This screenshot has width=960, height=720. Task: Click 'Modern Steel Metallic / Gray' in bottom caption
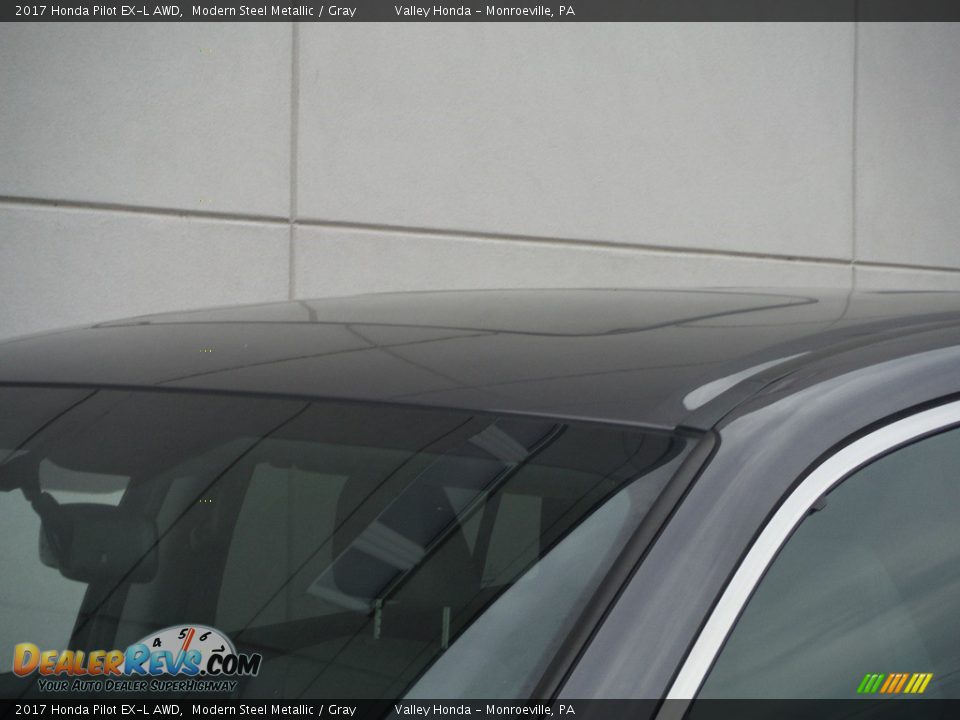click(273, 710)
